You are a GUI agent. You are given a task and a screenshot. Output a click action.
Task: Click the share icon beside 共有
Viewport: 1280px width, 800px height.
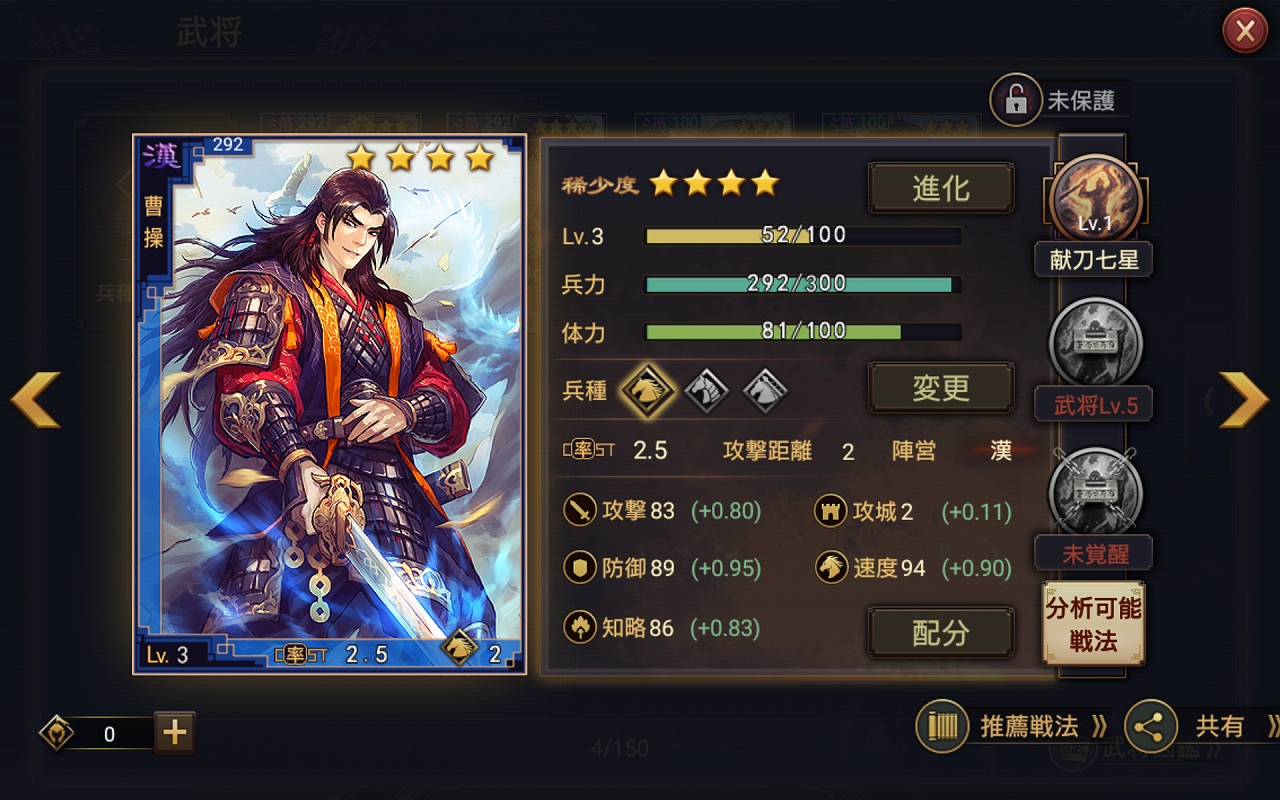(x=1151, y=726)
